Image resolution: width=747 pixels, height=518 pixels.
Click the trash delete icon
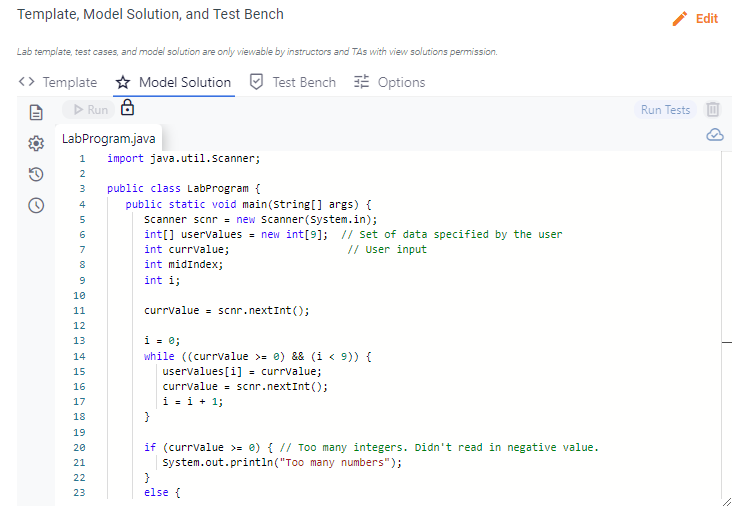(712, 110)
